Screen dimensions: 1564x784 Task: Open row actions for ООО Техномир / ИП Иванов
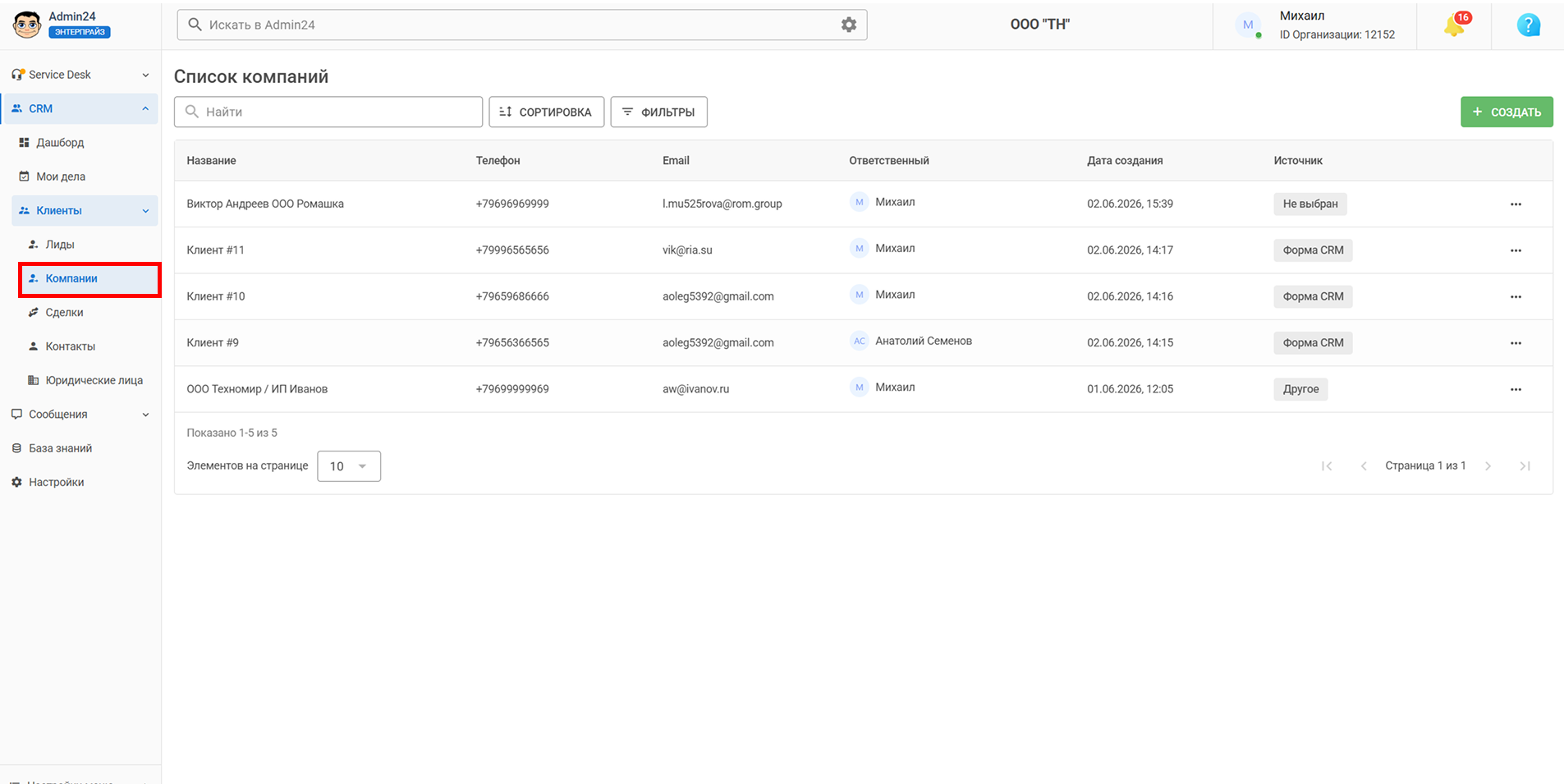coord(1516,390)
